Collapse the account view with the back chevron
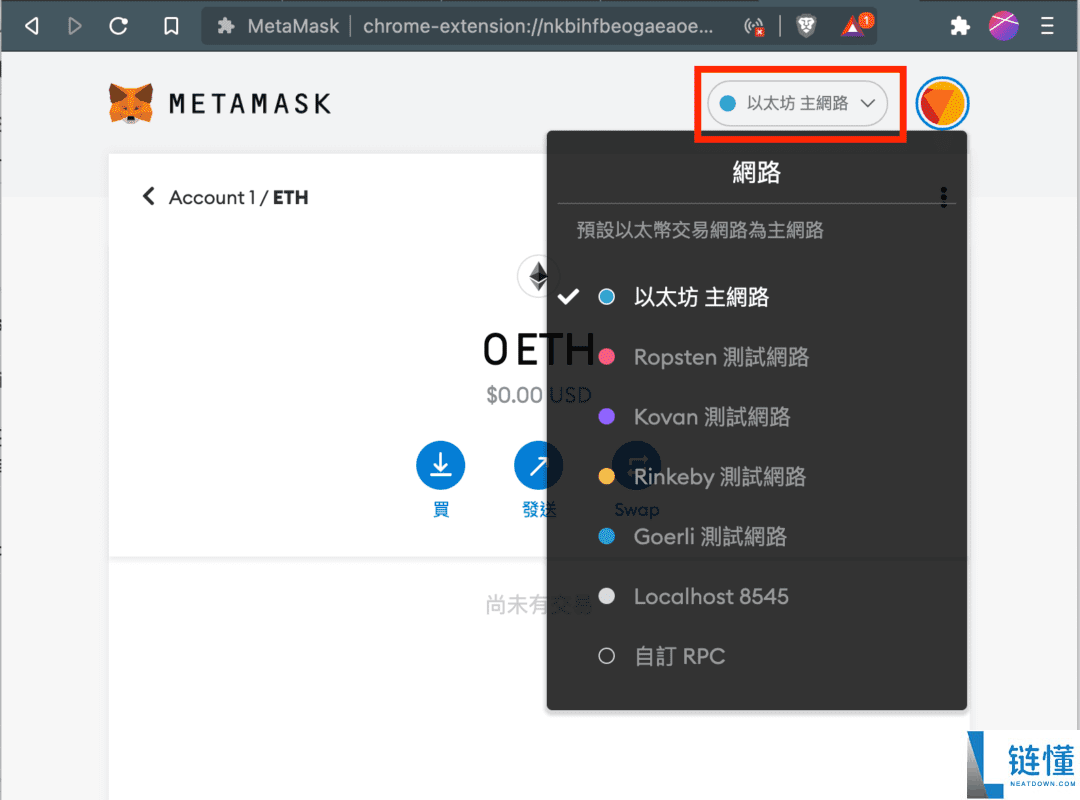Image resolution: width=1080 pixels, height=800 pixels. [x=148, y=197]
